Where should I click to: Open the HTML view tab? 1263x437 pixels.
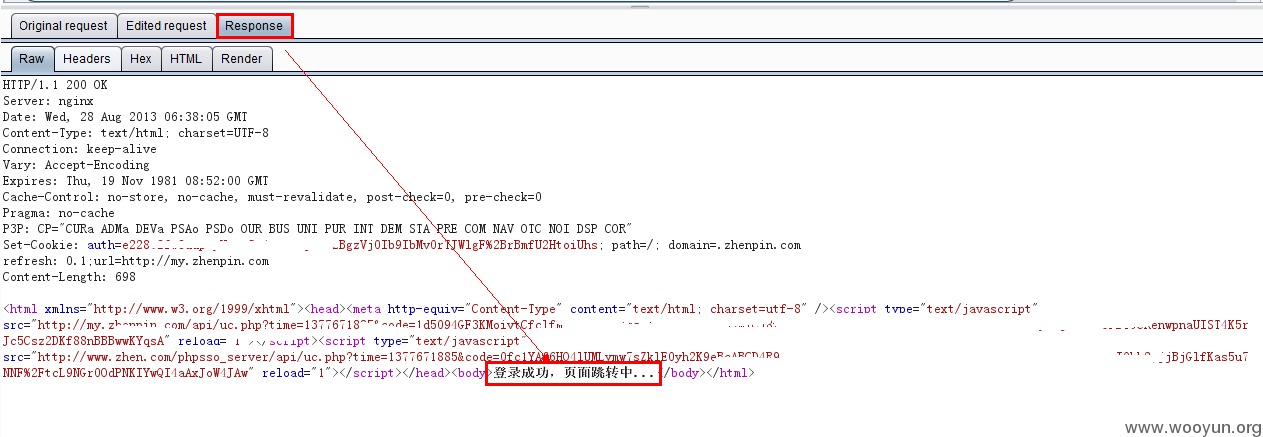tap(186, 59)
